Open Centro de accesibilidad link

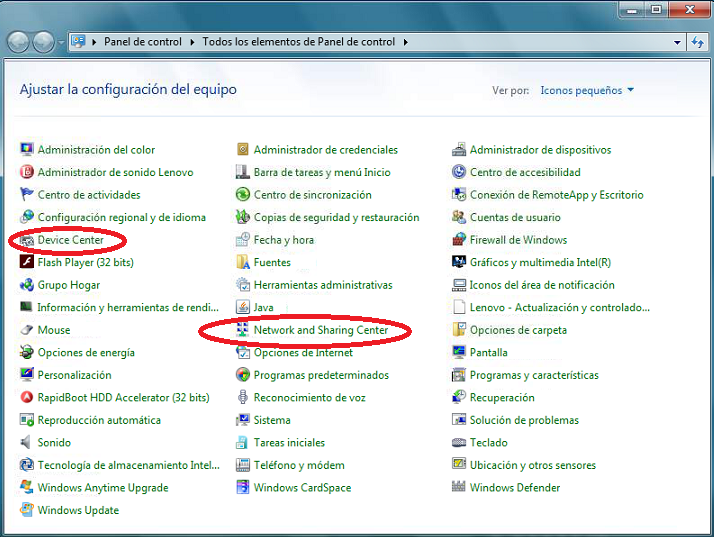pos(525,172)
